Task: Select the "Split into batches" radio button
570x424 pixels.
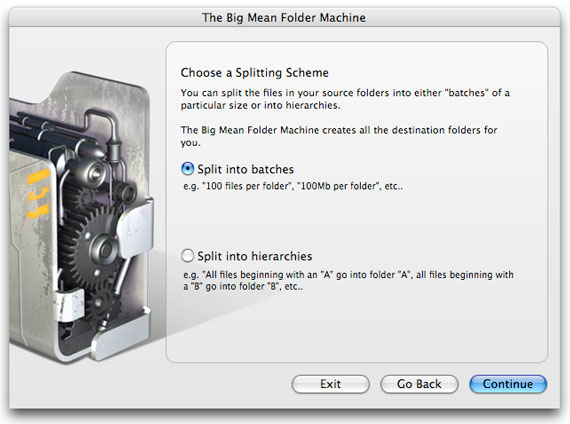Action: (188, 169)
